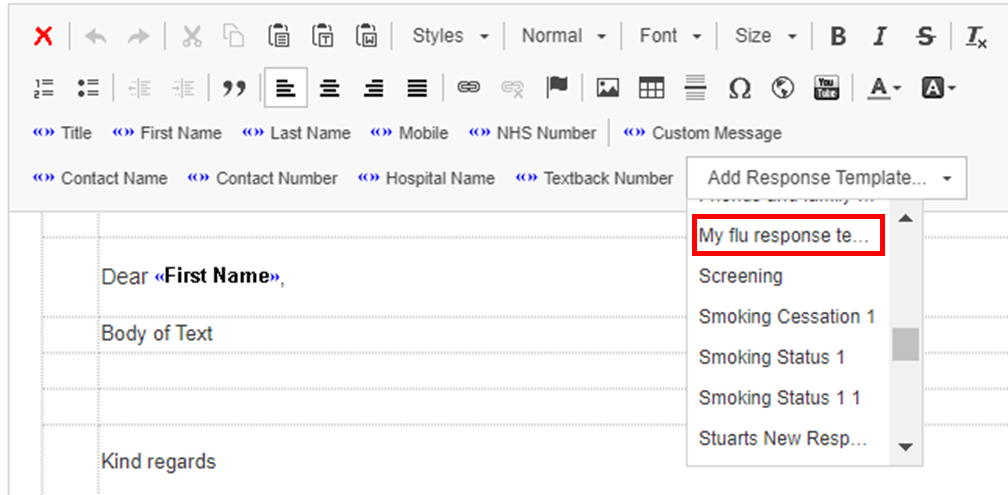Insert an anchor with the flag icon
This screenshot has width=1008, height=495.
pyautogui.click(x=557, y=88)
